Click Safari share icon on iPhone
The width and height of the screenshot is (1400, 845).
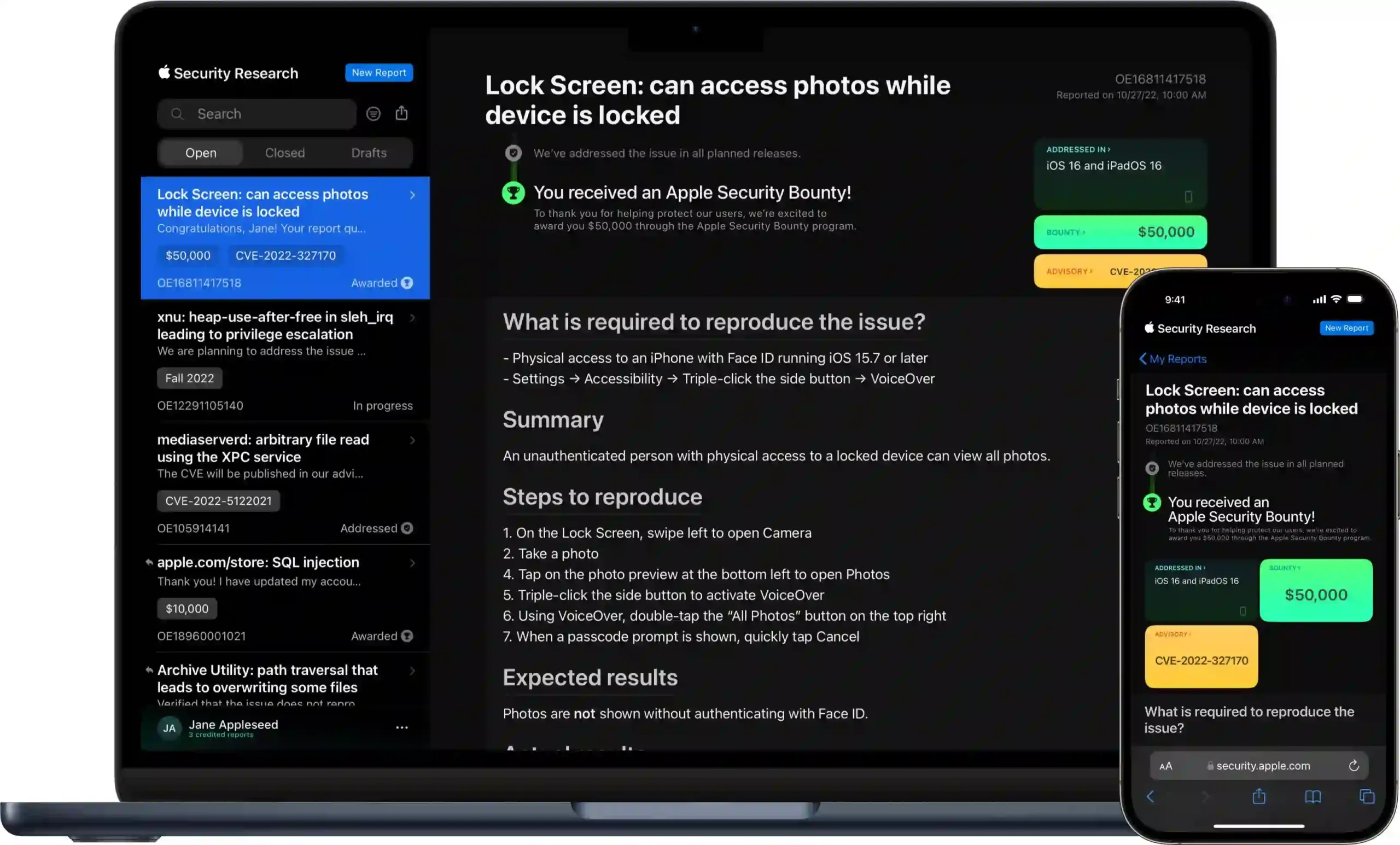click(x=1259, y=796)
